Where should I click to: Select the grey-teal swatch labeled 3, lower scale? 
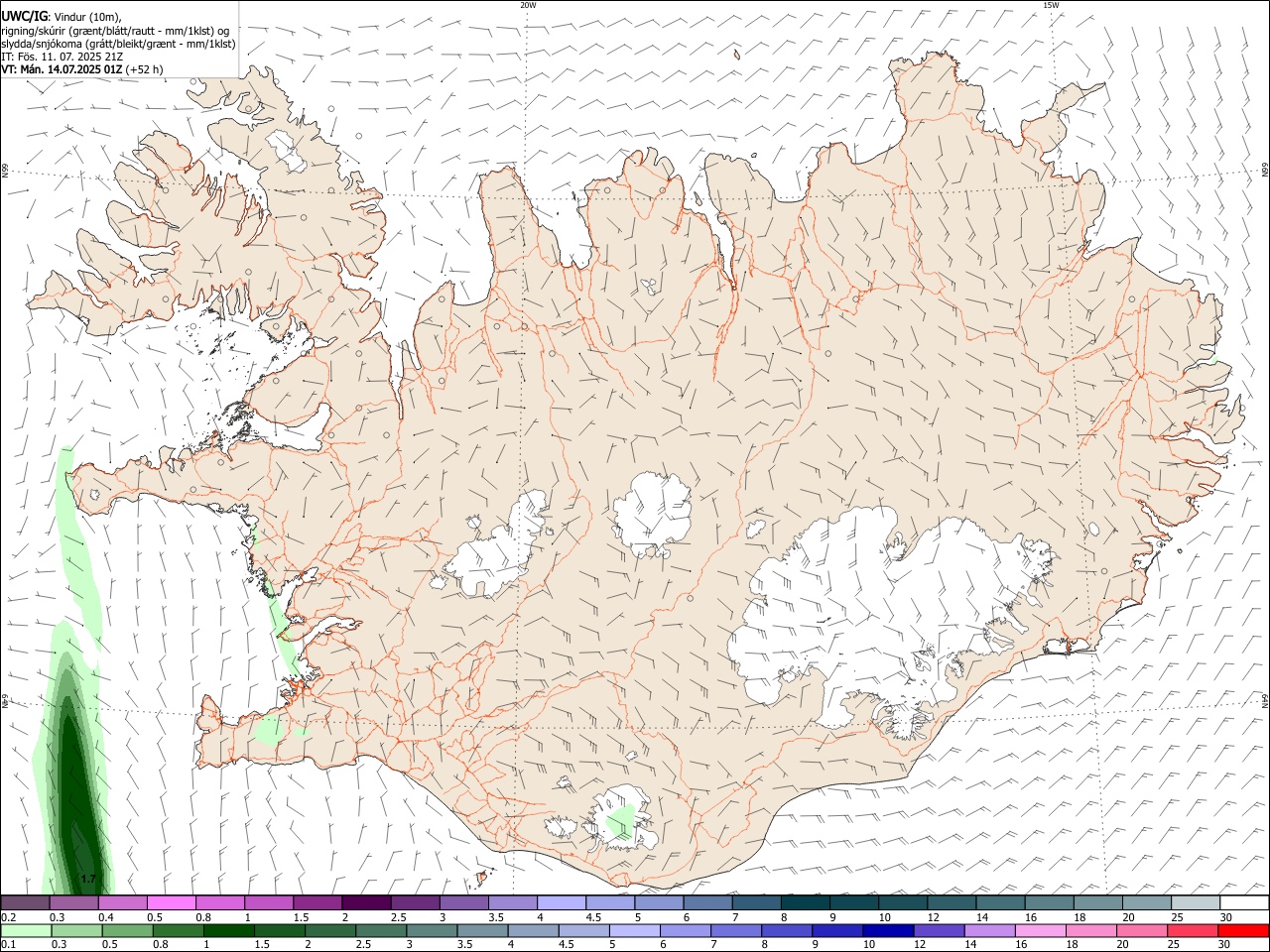coord(432,931)
